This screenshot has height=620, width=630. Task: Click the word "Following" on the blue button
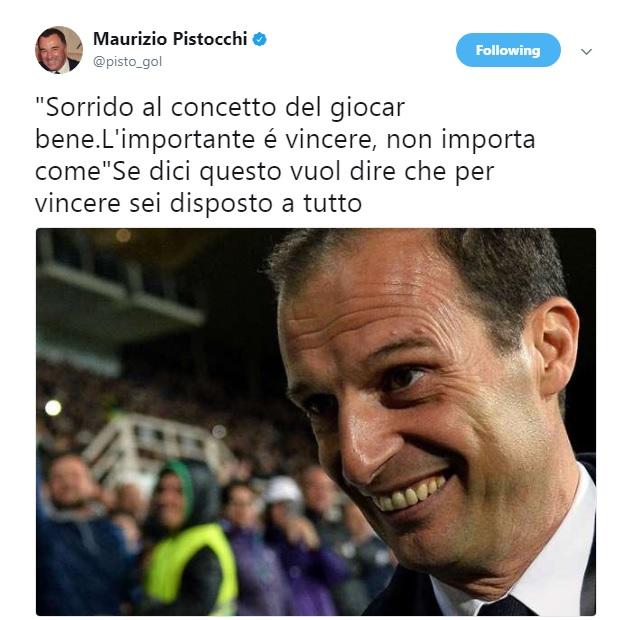[508, 50]
